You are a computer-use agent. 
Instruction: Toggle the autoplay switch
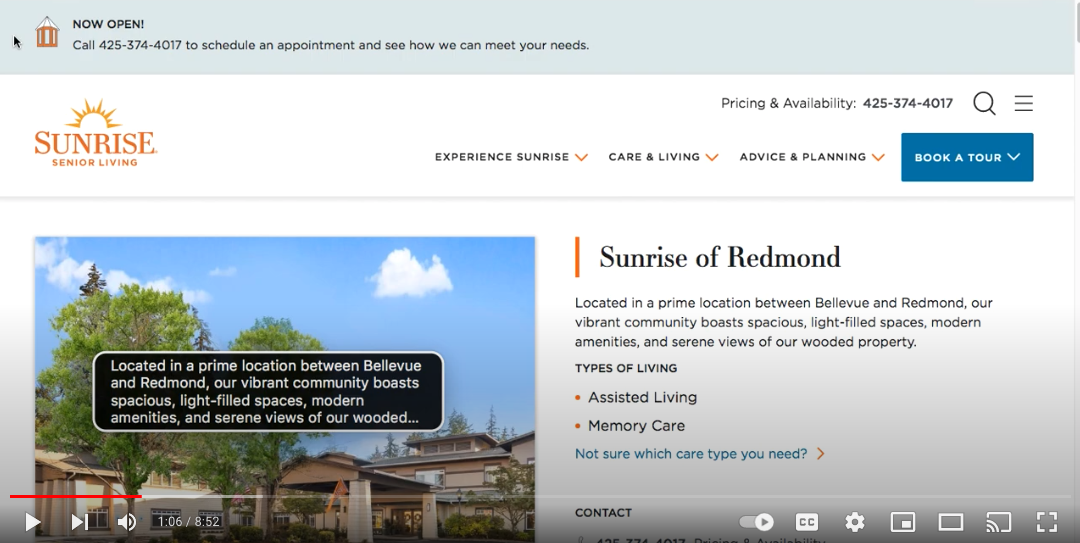coord(756,522)
